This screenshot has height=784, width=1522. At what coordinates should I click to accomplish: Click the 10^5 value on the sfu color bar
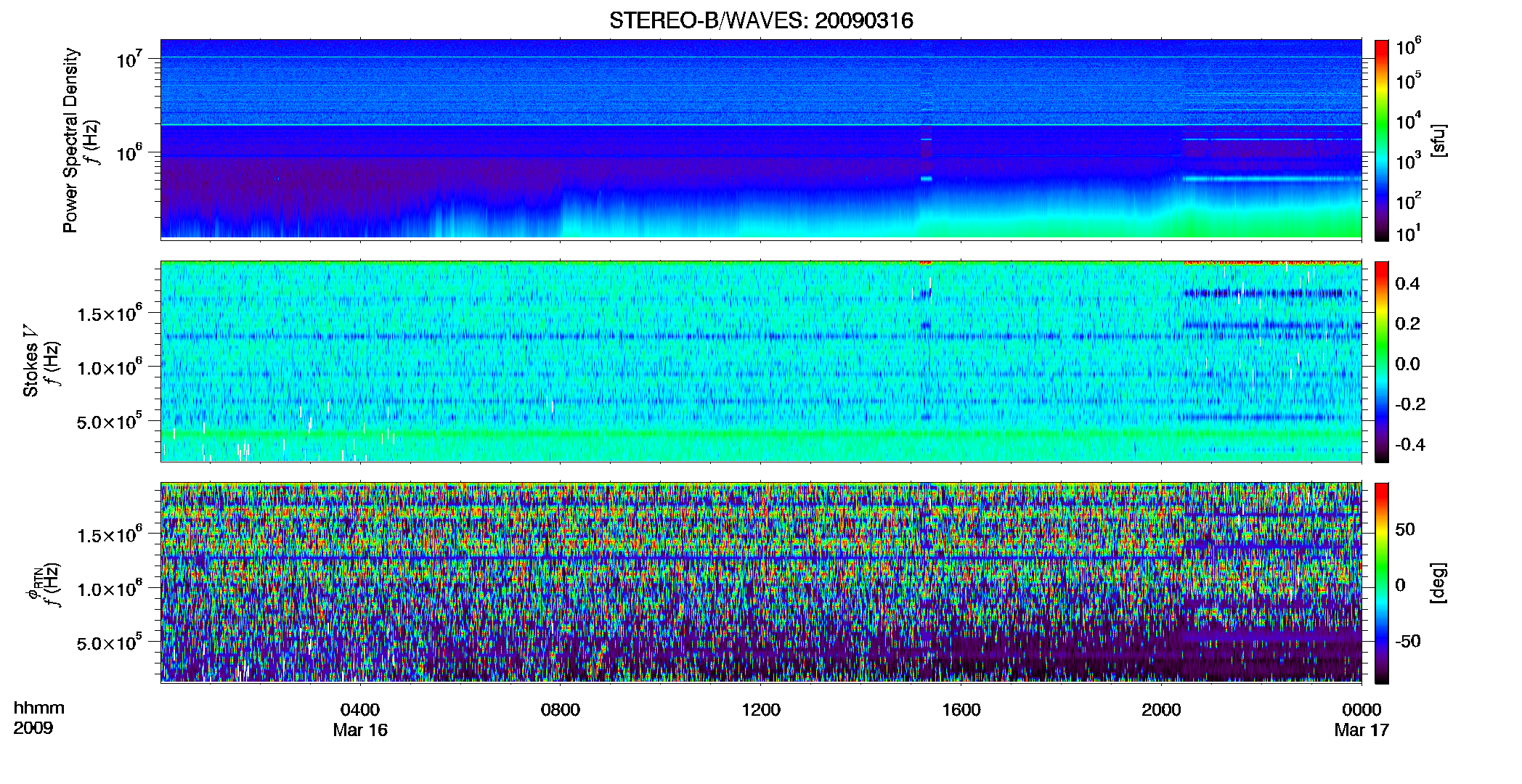(1409, 81)
